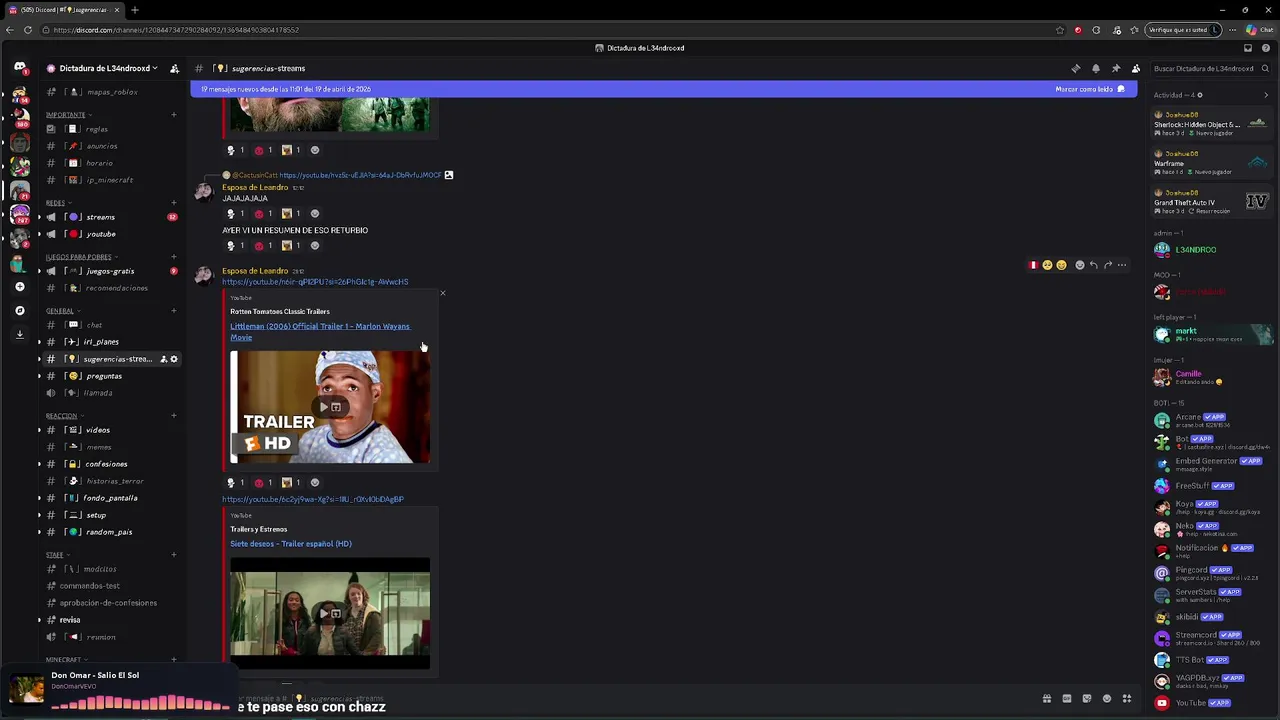Open Grand Theft Auto IV activity card
Screen dimensions: 1280x720
(1210, 201)
